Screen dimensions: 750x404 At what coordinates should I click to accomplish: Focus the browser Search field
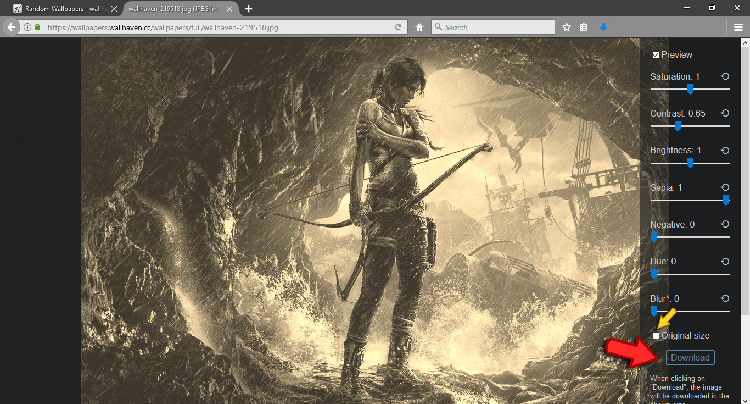(494, 27)
